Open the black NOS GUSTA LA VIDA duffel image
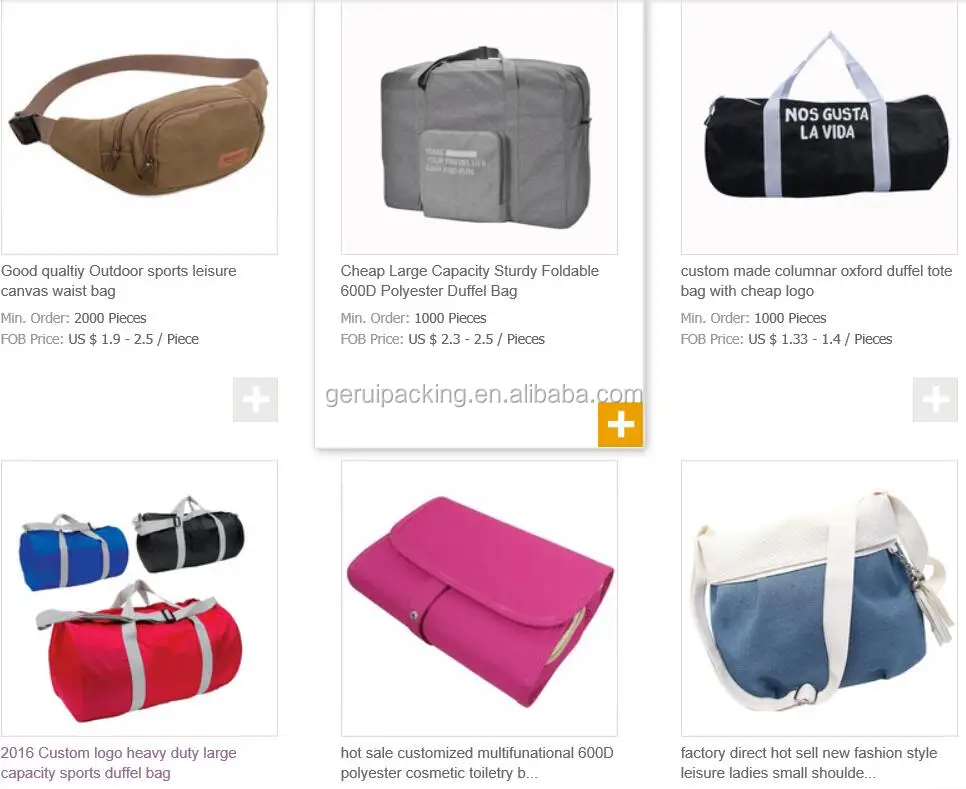966x789 pixels. pos(819,126)
